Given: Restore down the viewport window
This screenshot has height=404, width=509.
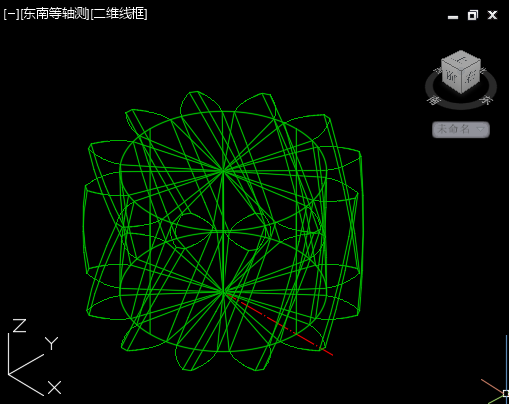Looking at the screenshot, I should 473,15.
